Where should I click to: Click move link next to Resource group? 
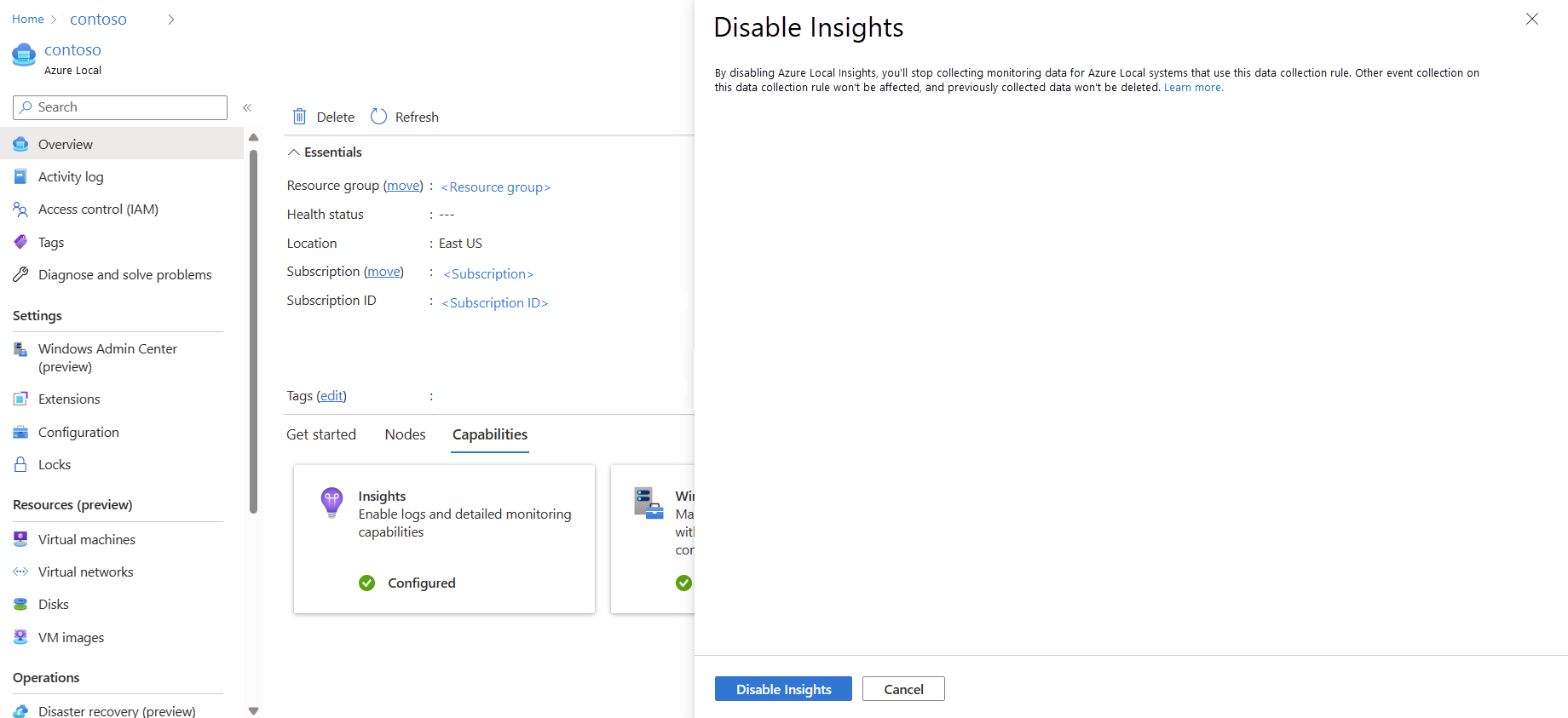pyautogui.click(x=403, y=186)
